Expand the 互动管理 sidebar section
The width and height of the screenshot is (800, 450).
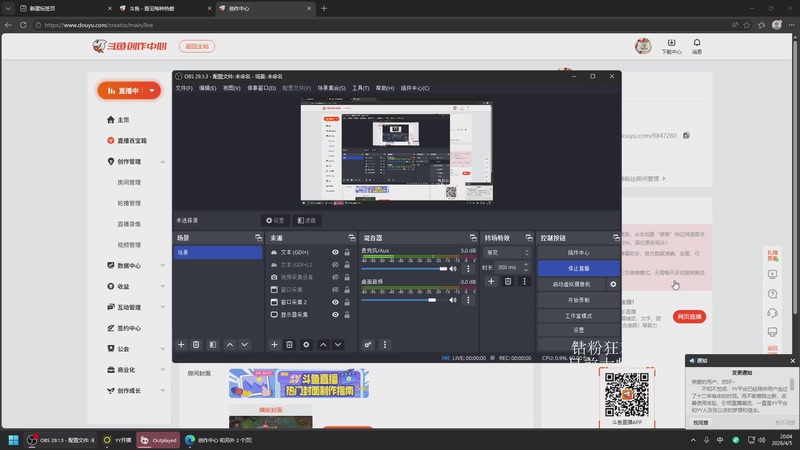[x=163, y=307]
